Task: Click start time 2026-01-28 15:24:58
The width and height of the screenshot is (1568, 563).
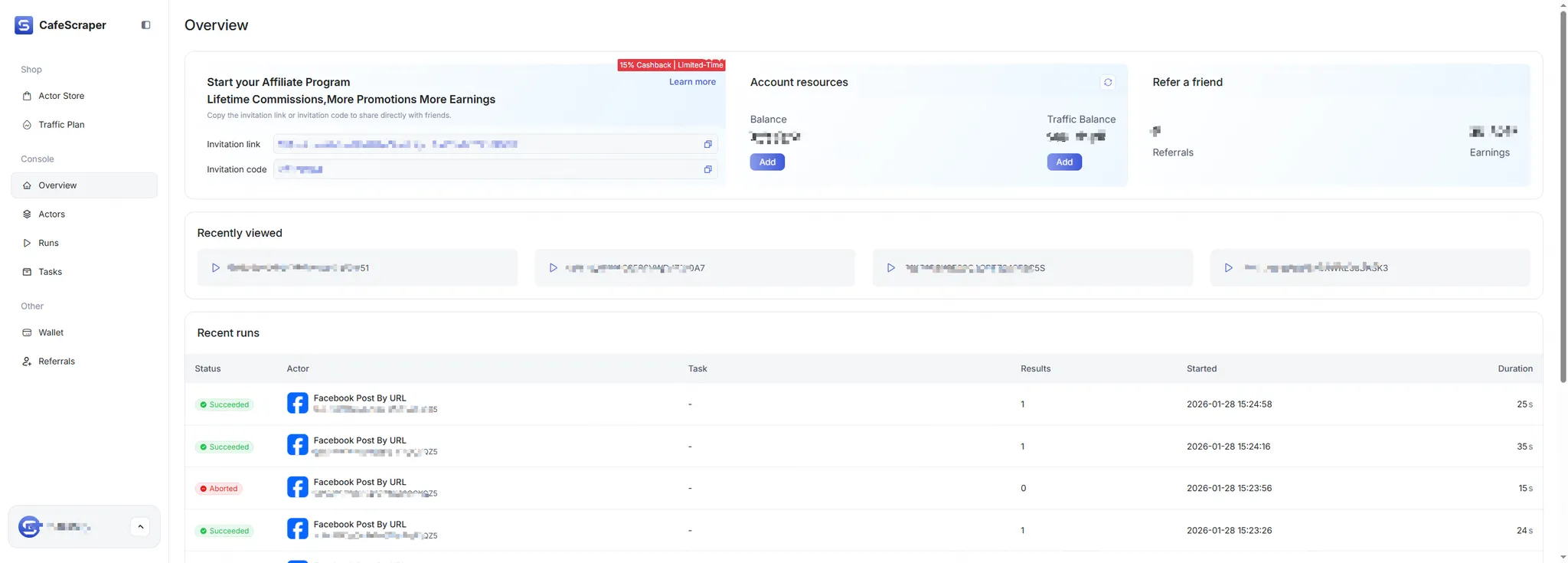Action: (x=1229, y=404)
